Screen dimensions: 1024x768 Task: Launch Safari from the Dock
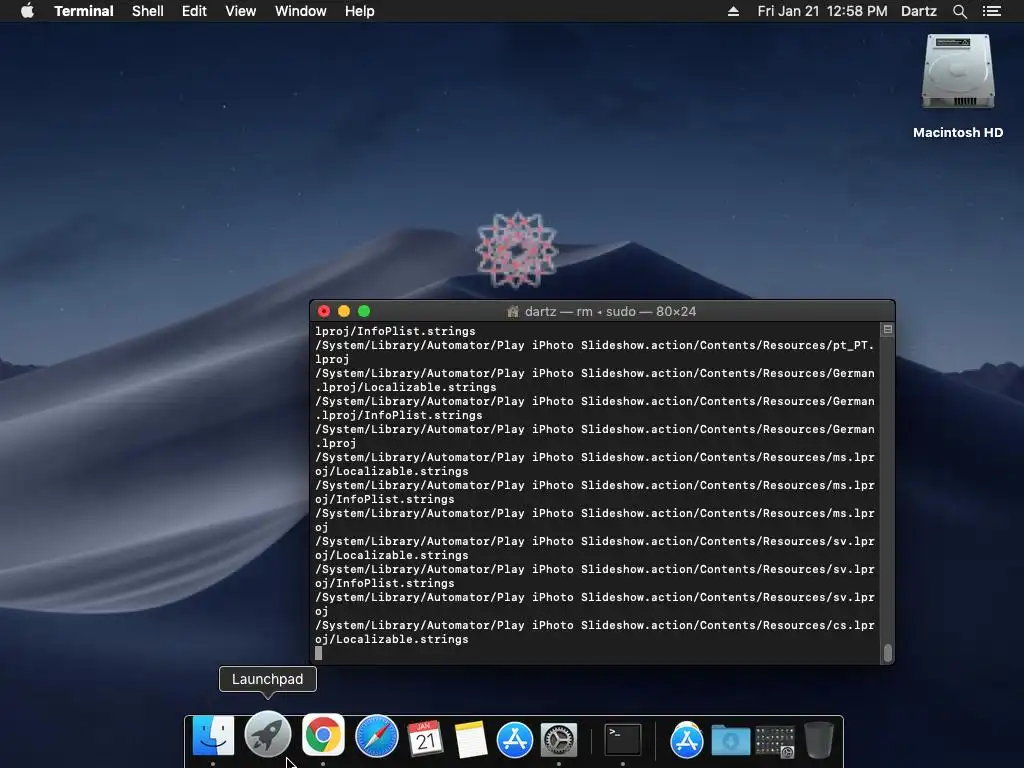[377, 737]
